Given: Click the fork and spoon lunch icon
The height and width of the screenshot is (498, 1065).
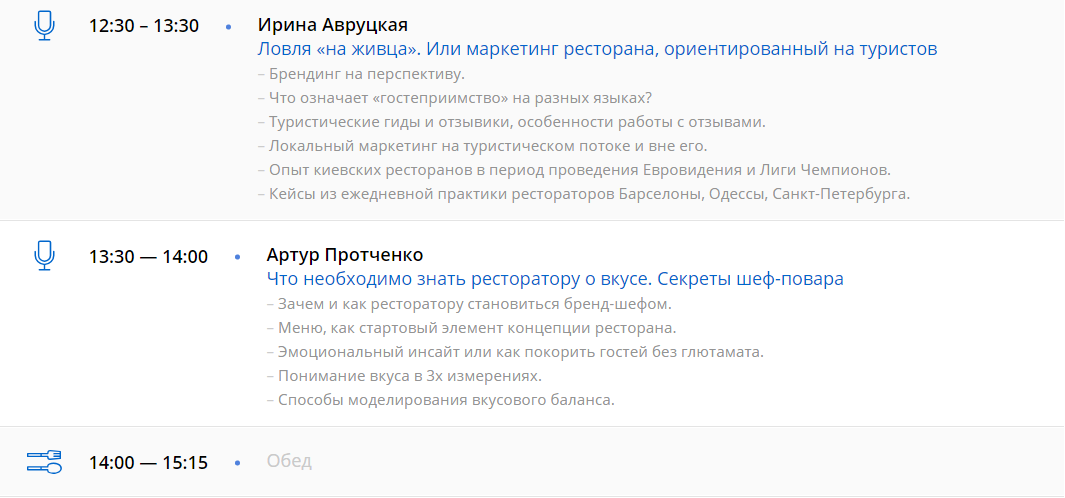Looking at the screenshot, I should coord(44,462).
